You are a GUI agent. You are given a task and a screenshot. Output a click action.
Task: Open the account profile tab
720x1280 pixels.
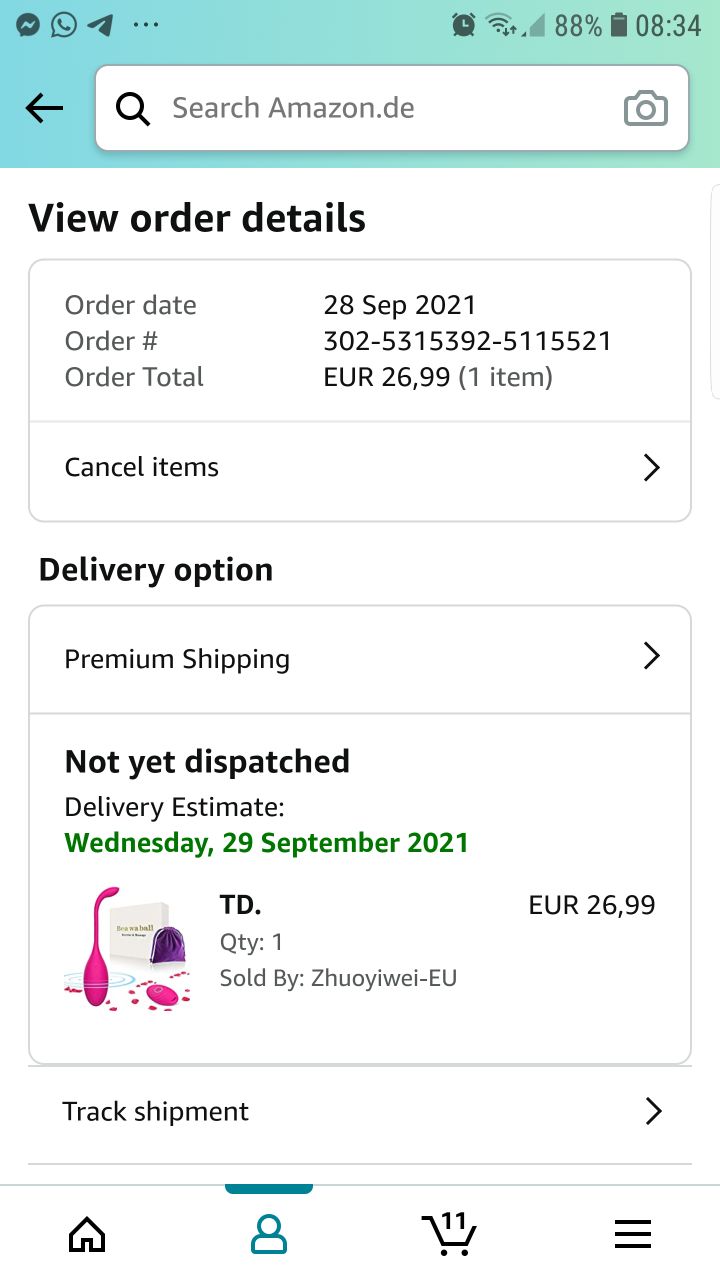click(268, 1234)
